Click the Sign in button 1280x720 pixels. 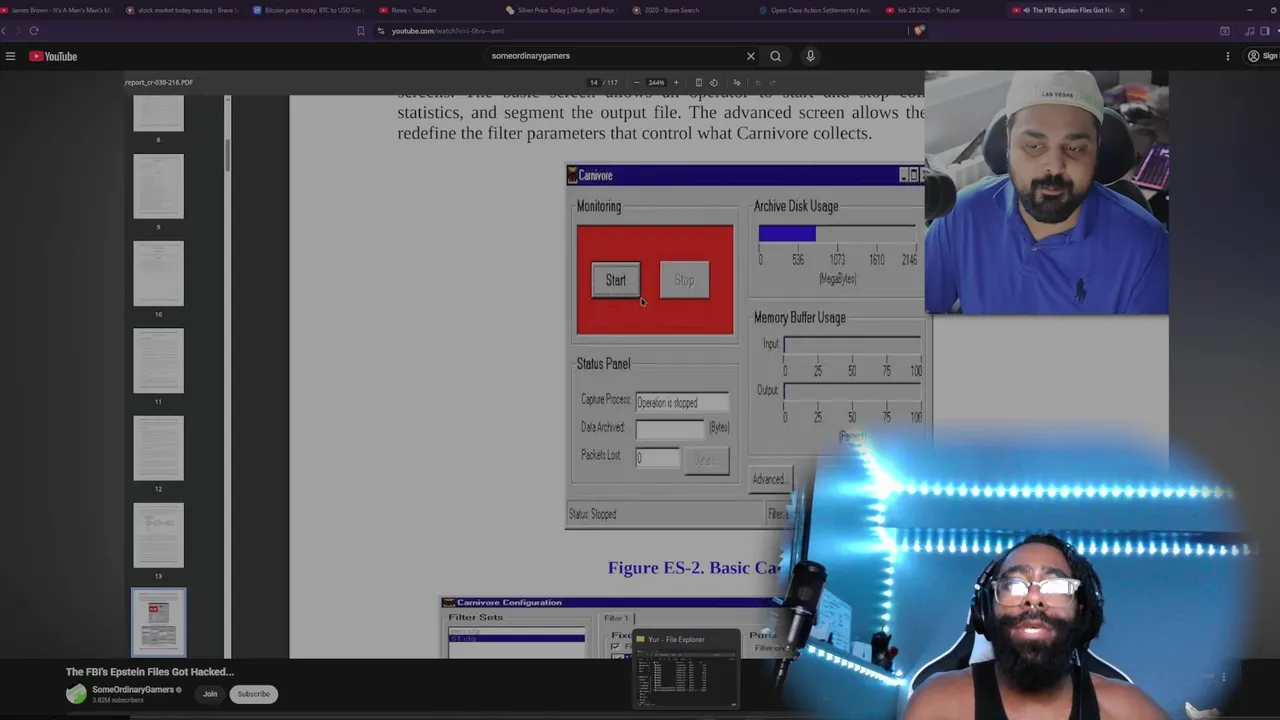1262,56
